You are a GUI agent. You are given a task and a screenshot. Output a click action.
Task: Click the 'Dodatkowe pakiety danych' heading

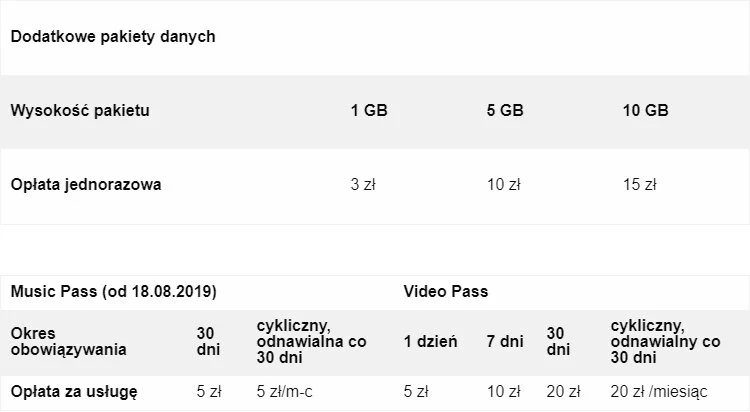tap(112, 37)
